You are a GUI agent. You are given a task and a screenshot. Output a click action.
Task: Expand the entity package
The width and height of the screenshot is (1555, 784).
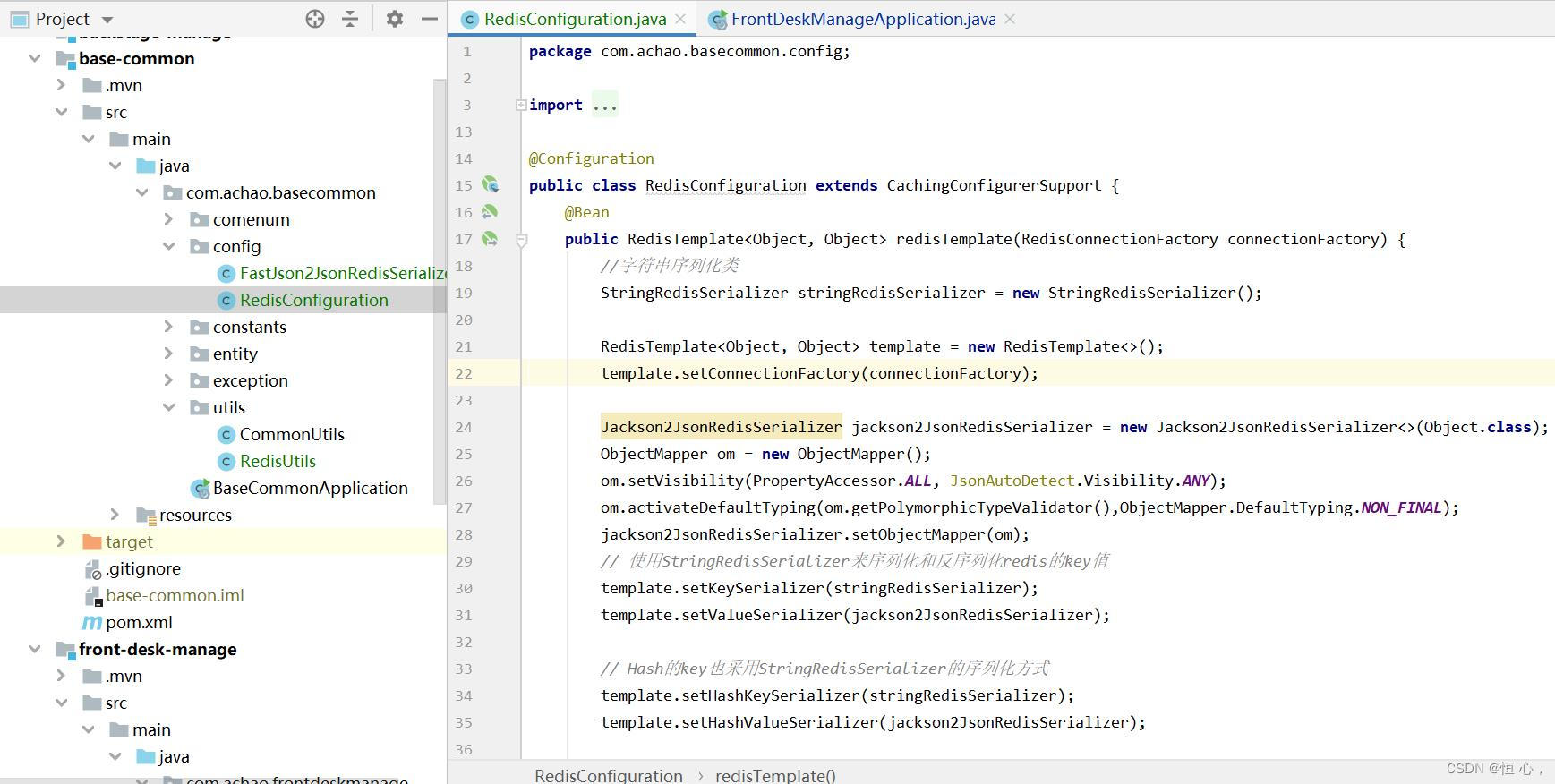168,354
